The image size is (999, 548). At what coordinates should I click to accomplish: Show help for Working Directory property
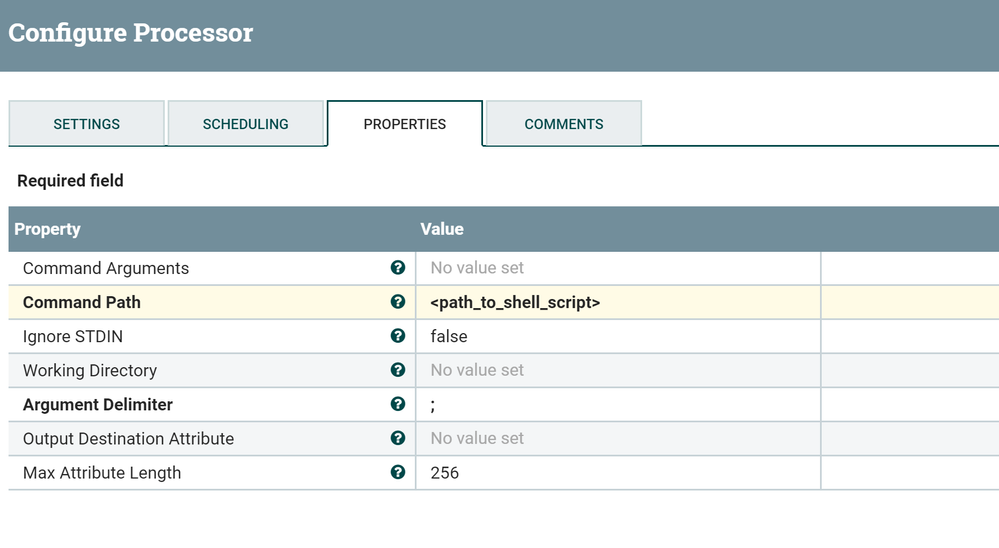coord(398,370)
